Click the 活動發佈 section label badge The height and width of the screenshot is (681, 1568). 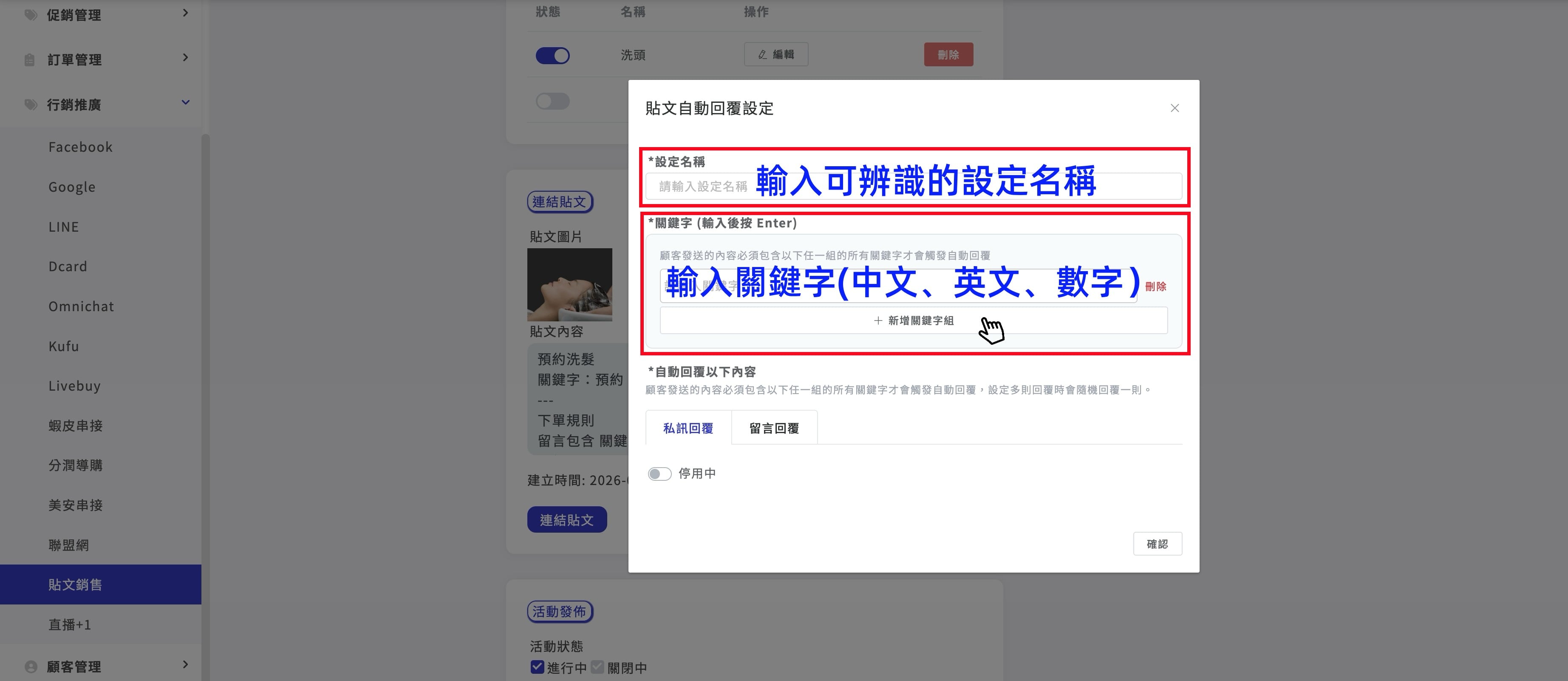[559, 612]
